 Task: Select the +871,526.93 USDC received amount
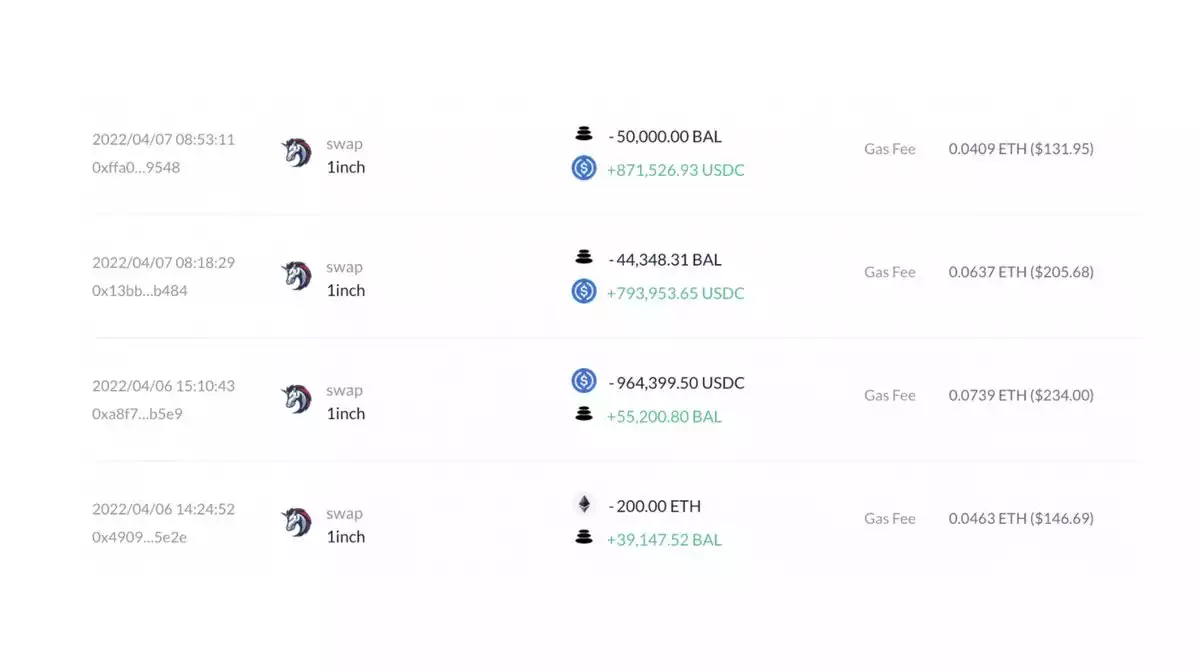[676, 170]
